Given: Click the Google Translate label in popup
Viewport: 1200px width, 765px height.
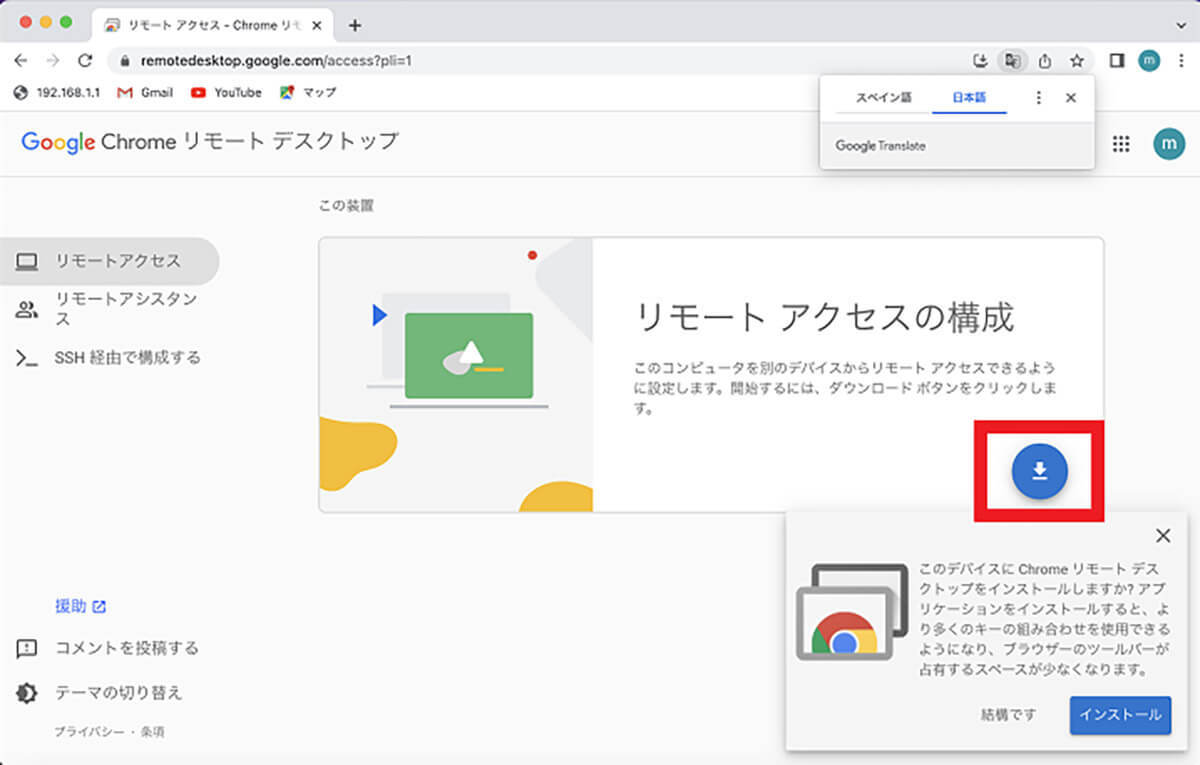Looking at the screenshot, I should pos(880,146).
